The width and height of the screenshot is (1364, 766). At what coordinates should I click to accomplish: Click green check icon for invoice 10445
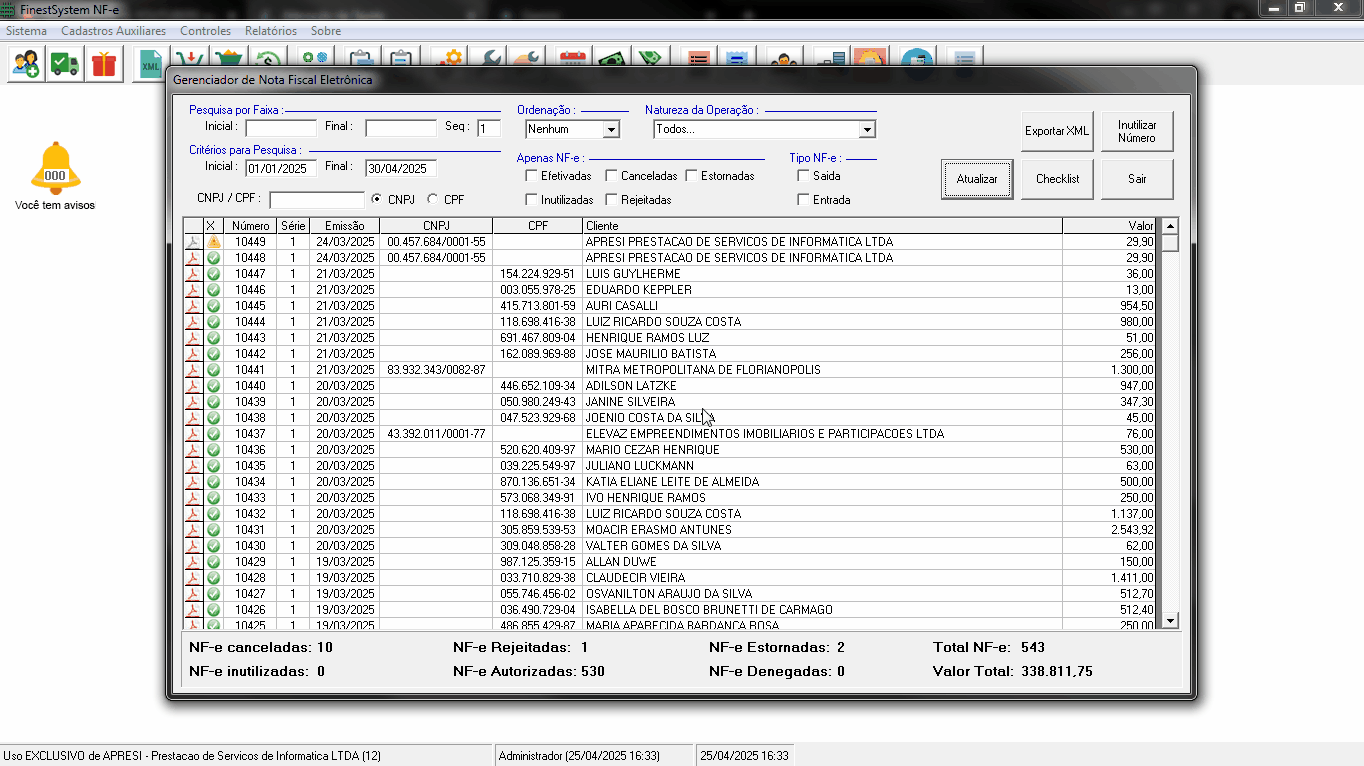click(213, 306)
